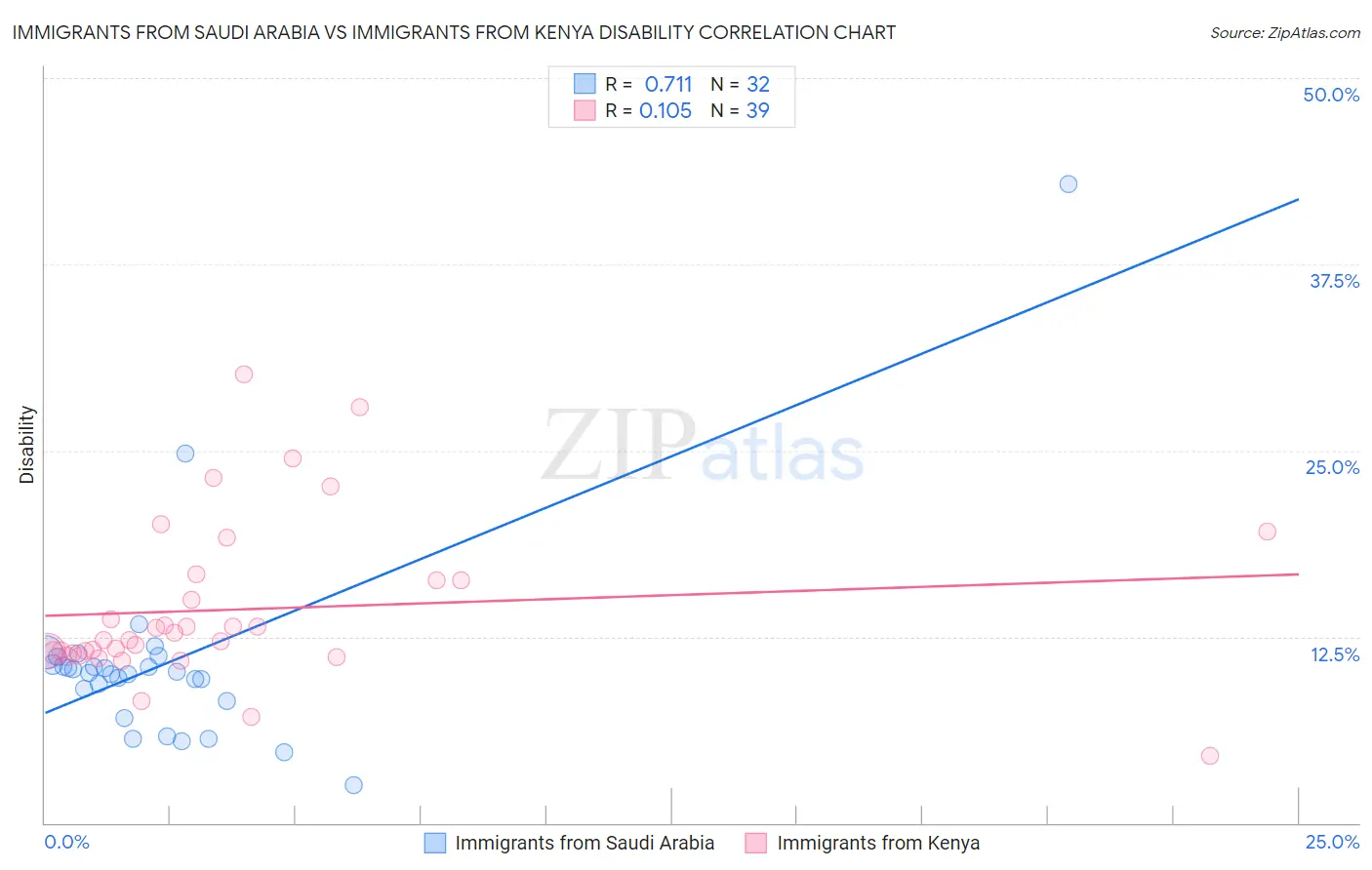Screen dimensions: 1372x870
Task: Select the Immigrants from Kenya legend label
Action: (x=878, y=843)
